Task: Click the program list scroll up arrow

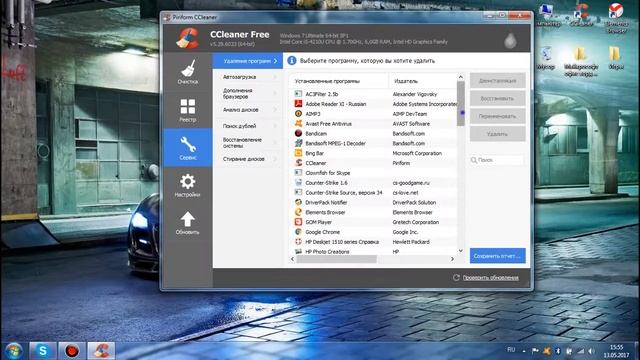Action: (x=460, y=77)
